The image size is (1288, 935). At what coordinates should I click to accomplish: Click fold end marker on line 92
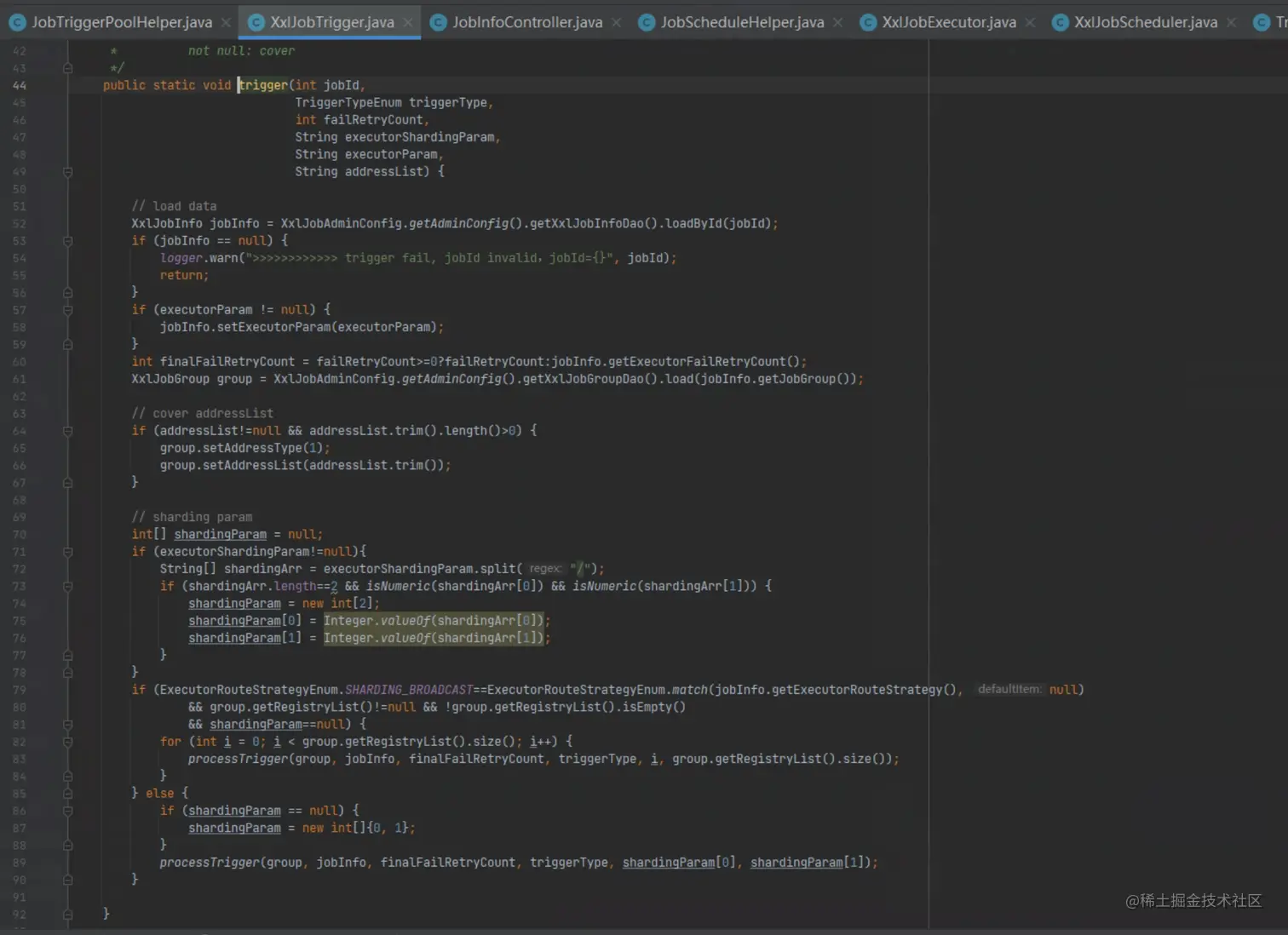coord(68,915)
